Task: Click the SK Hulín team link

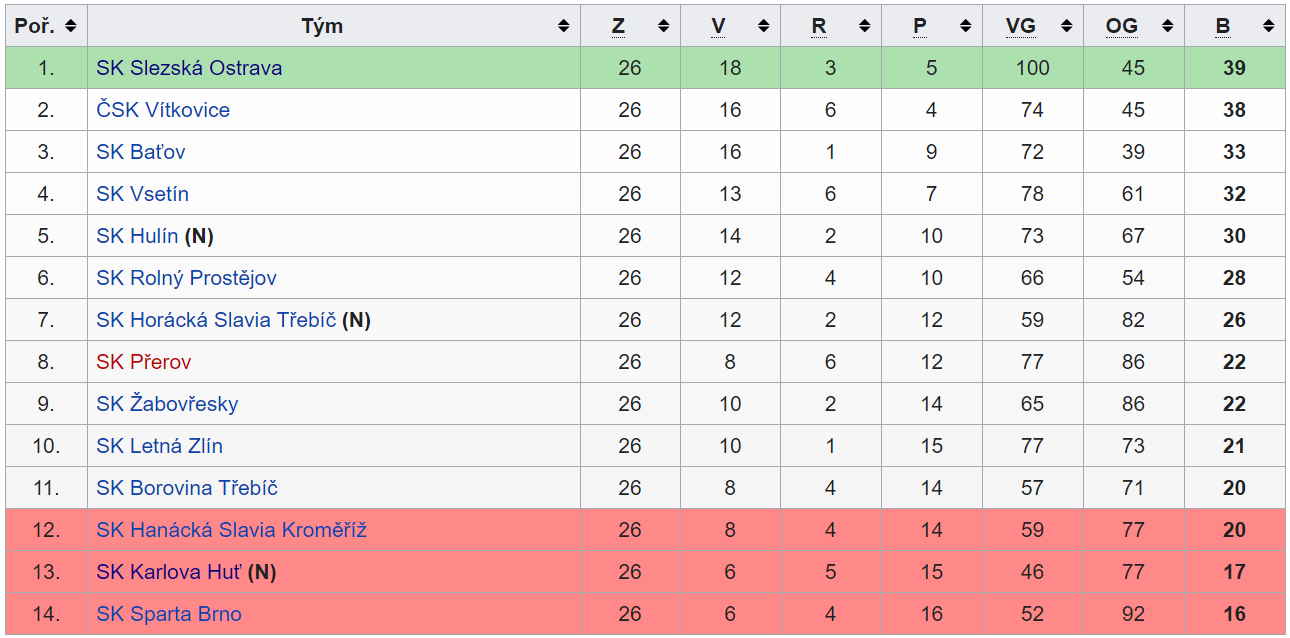Action: [137, 236]
